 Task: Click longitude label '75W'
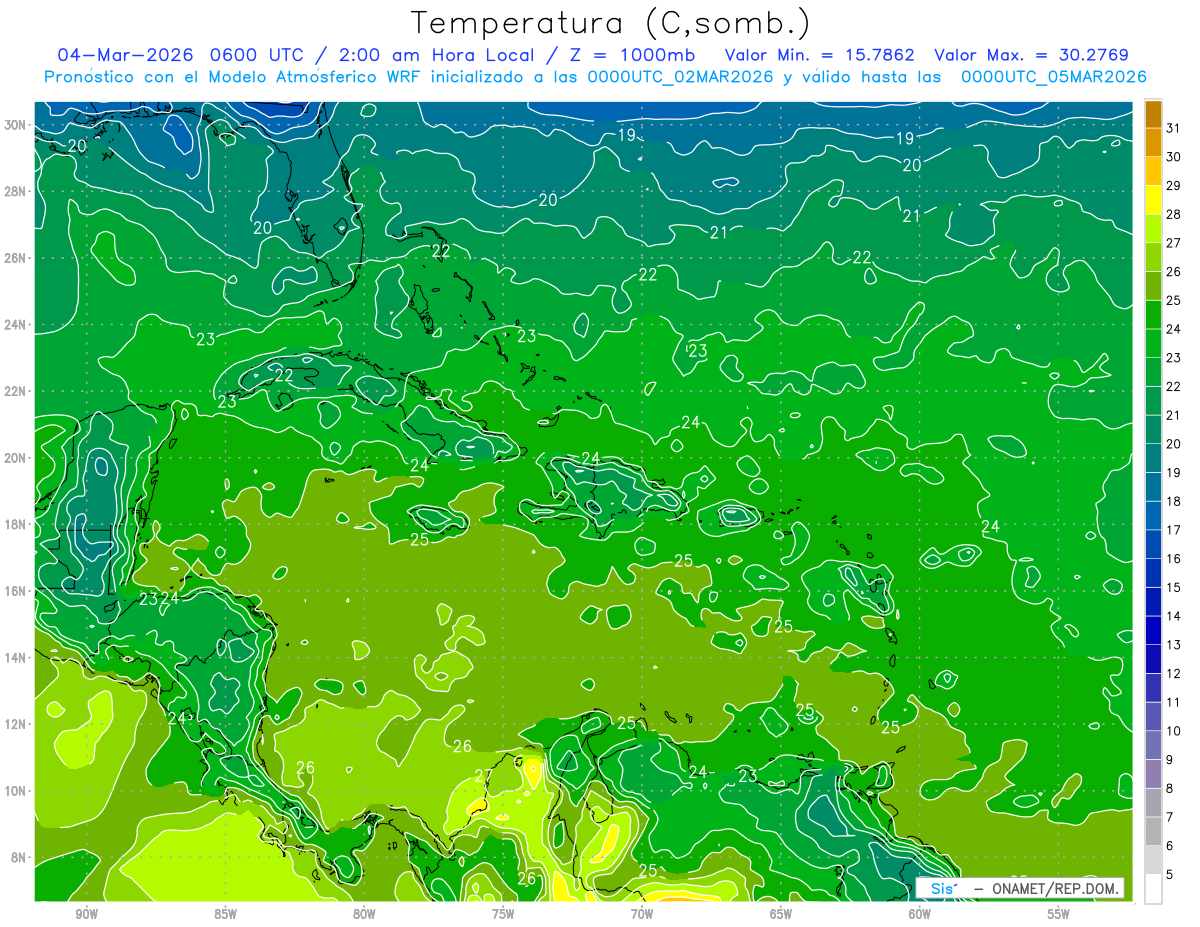(x=503, y=914)
